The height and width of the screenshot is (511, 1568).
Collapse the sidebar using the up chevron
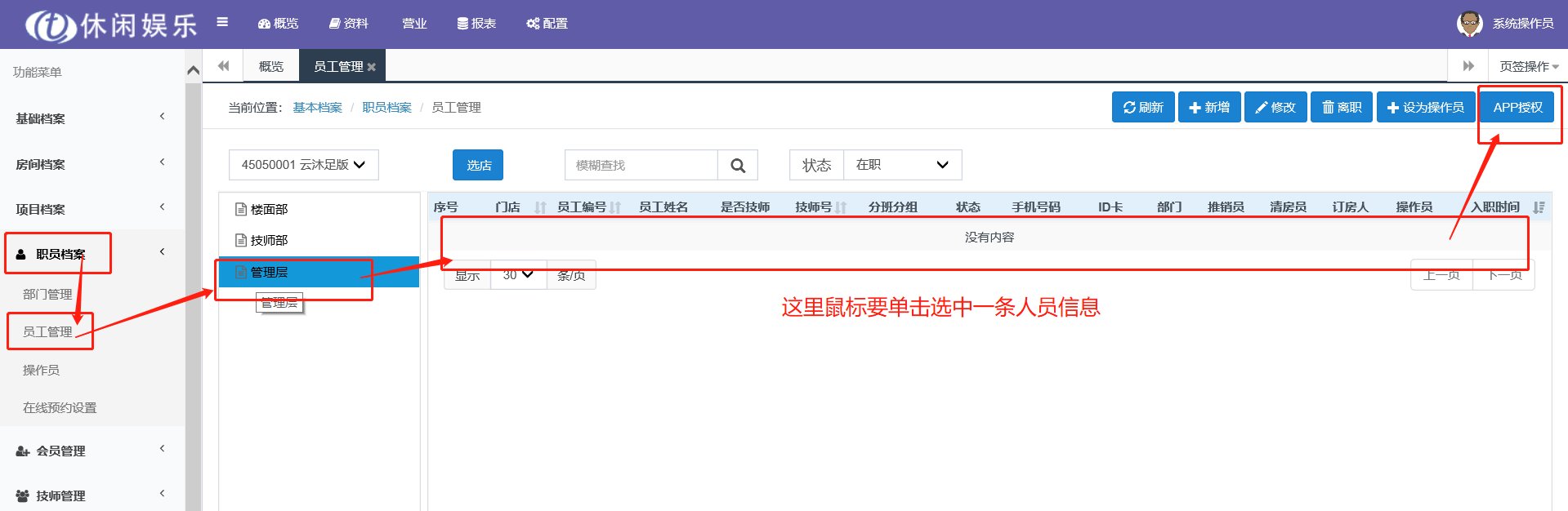194,71
